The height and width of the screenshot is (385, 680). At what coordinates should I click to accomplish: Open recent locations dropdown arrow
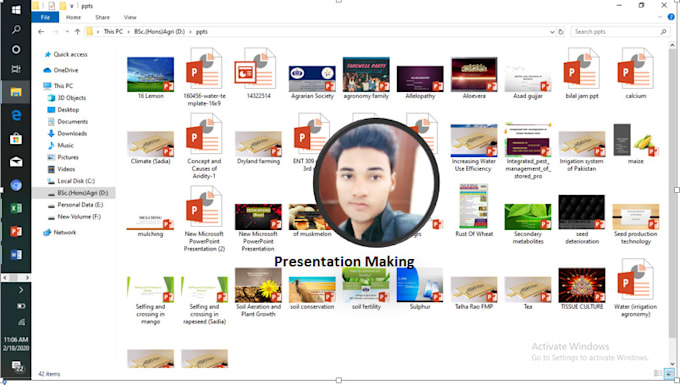click(67, 32)
